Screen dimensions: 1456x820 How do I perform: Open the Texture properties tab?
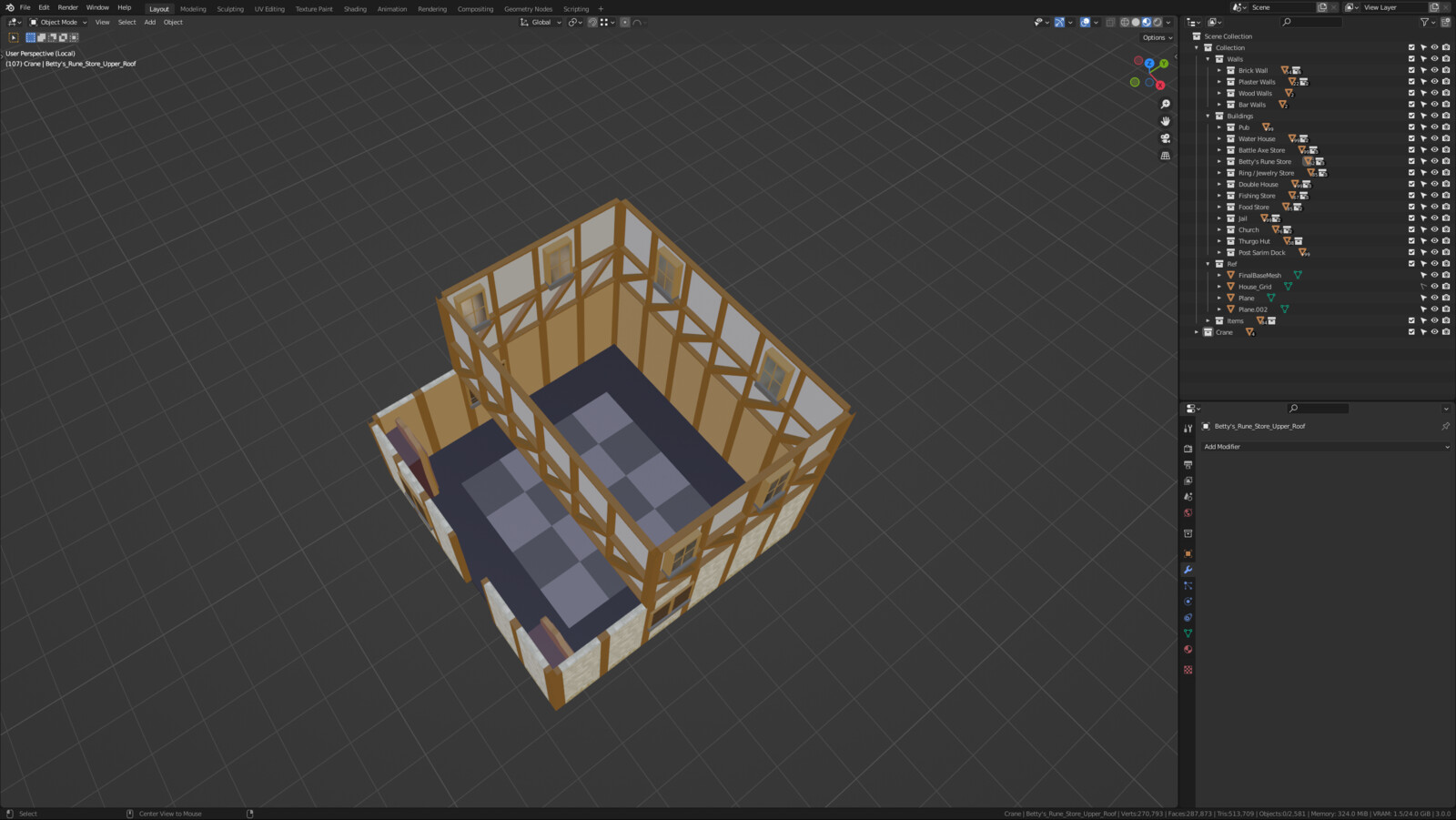point(1188,670)
